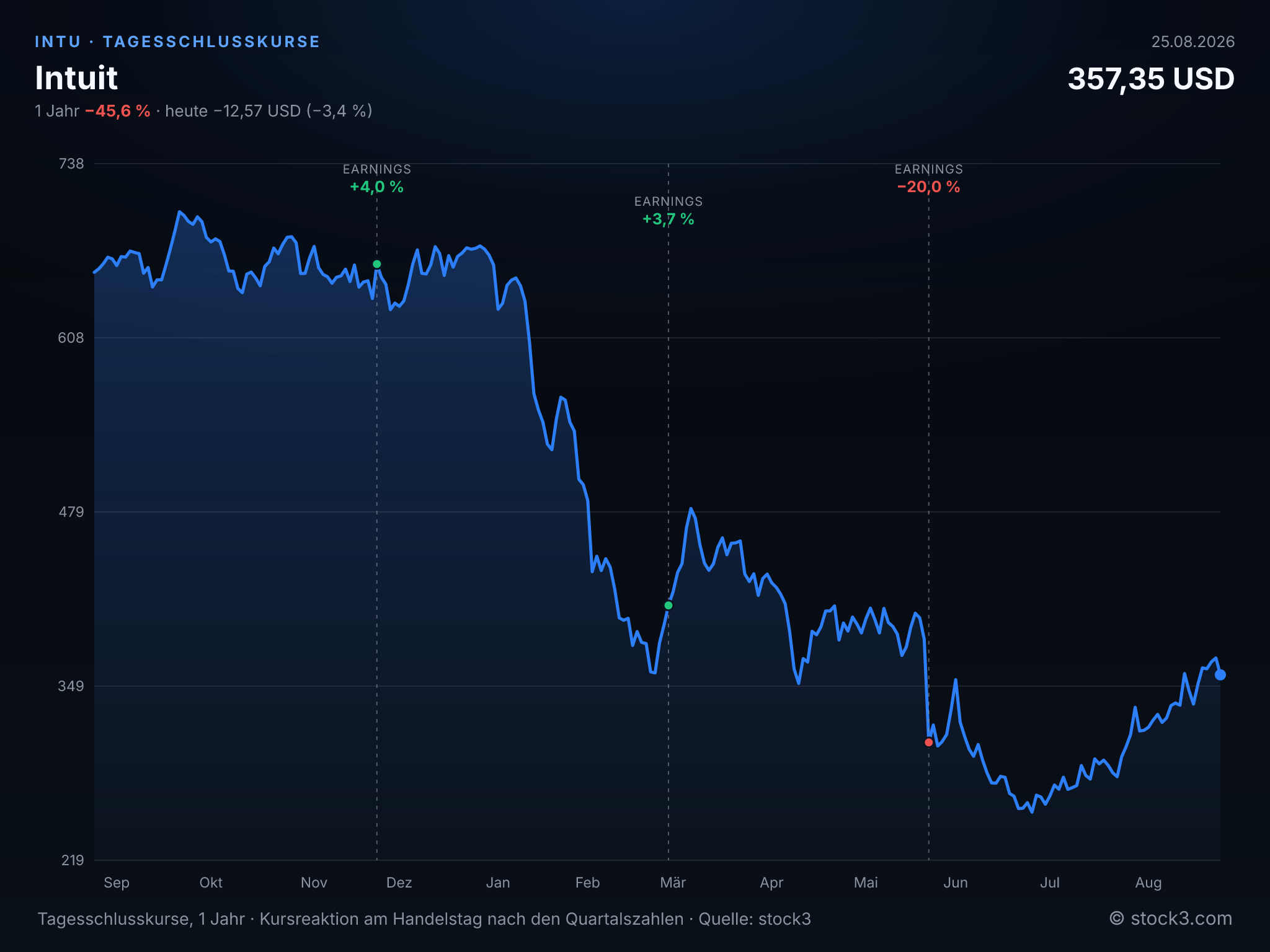
Task: Select the EARNINGS label above "−20,0 %"
Action: click(x=928, y=169)
